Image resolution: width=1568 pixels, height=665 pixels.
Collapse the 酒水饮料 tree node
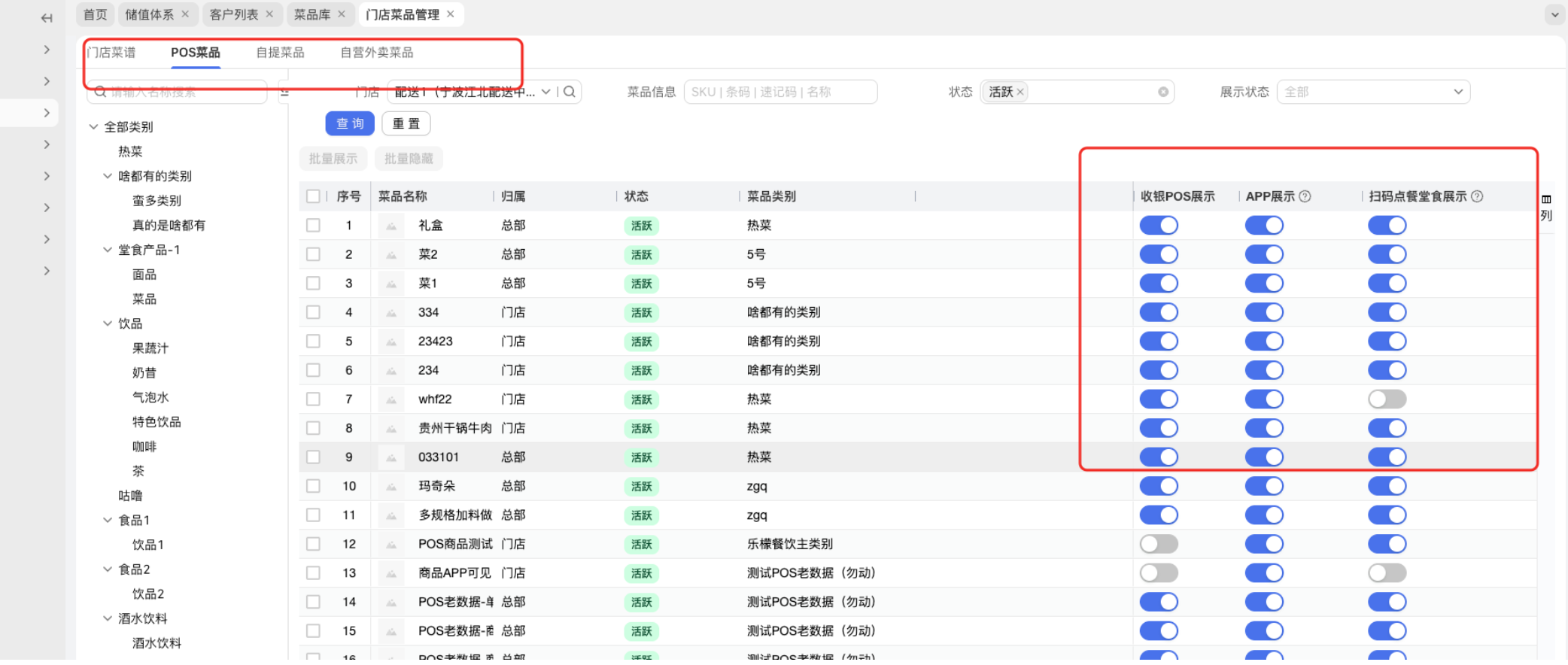(108, 618)
